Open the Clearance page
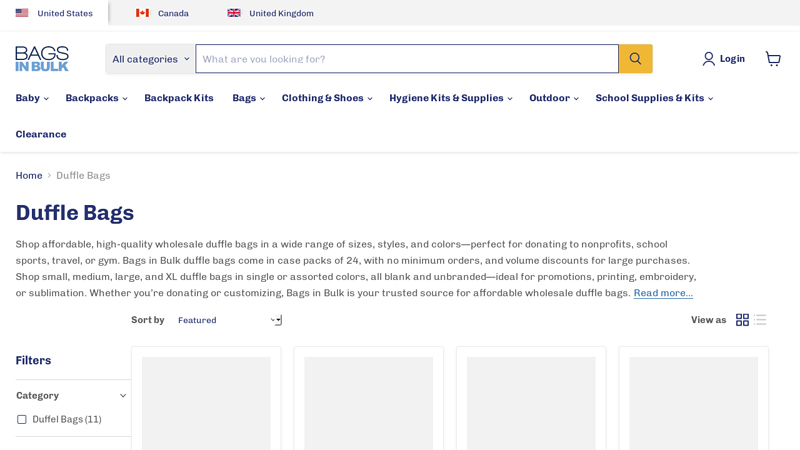The width and height of the screenshot is (800, 450). pos(41,134)
